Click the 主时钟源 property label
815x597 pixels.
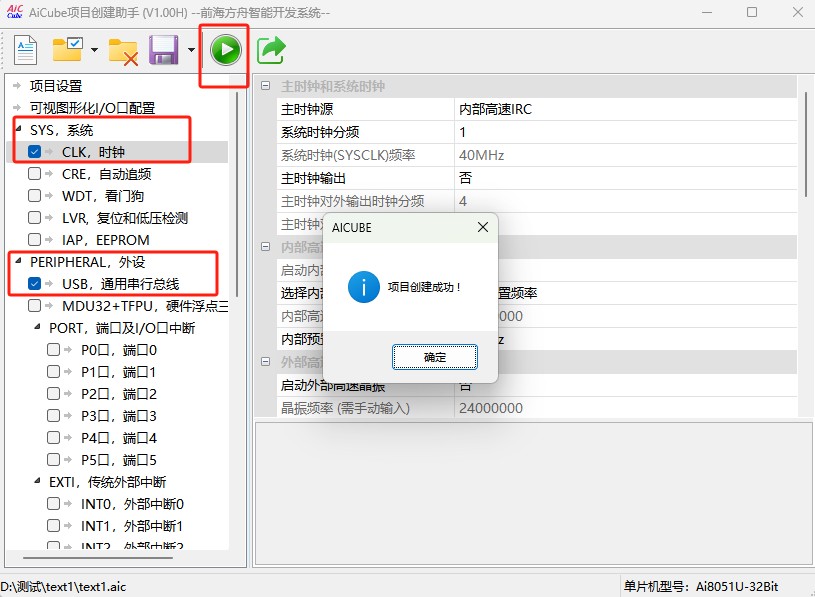[x=307, y=109]
